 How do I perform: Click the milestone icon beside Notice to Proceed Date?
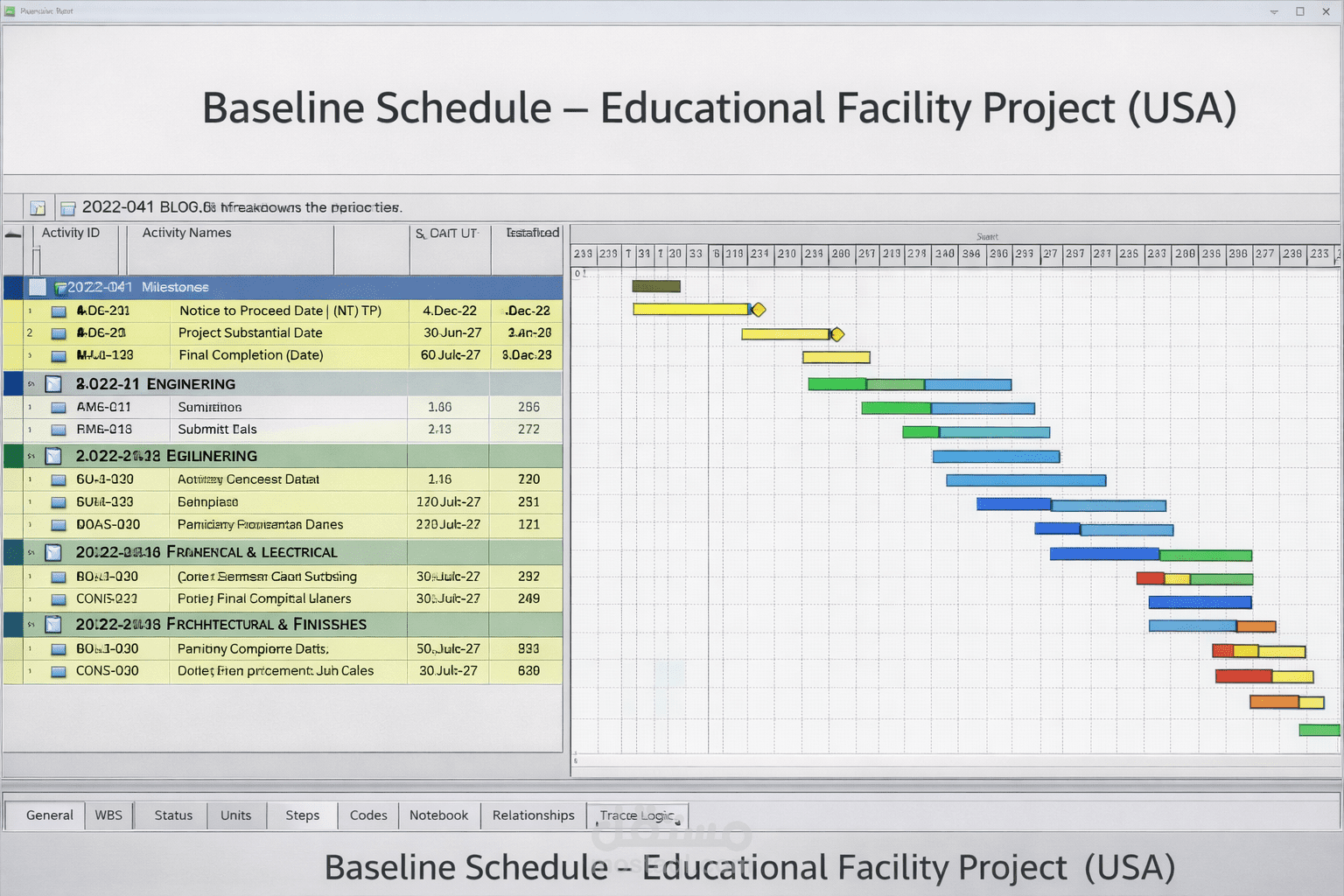tap(58, 311)
